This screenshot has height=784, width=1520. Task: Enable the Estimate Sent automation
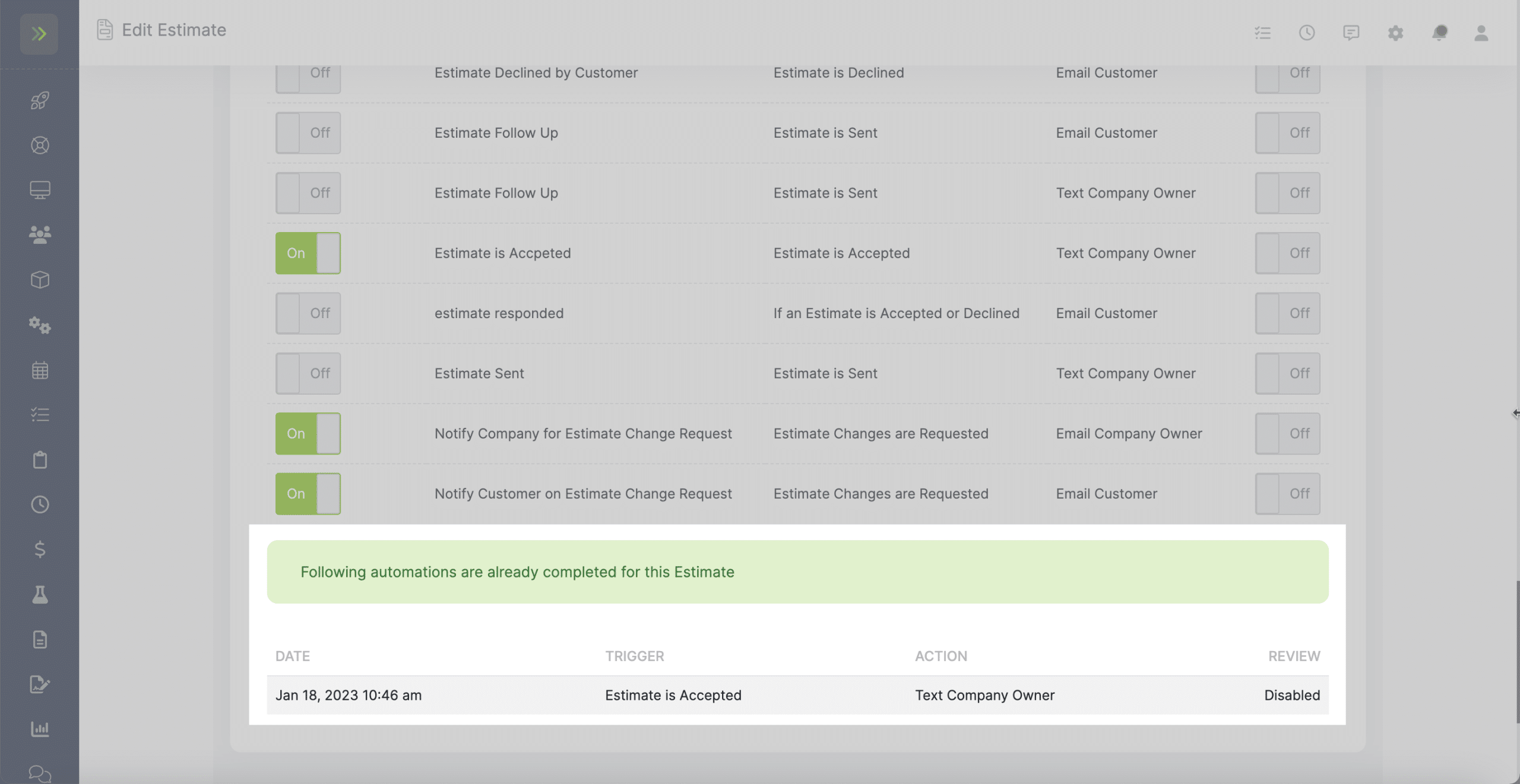pyautogui.click(x=308, y=373)
